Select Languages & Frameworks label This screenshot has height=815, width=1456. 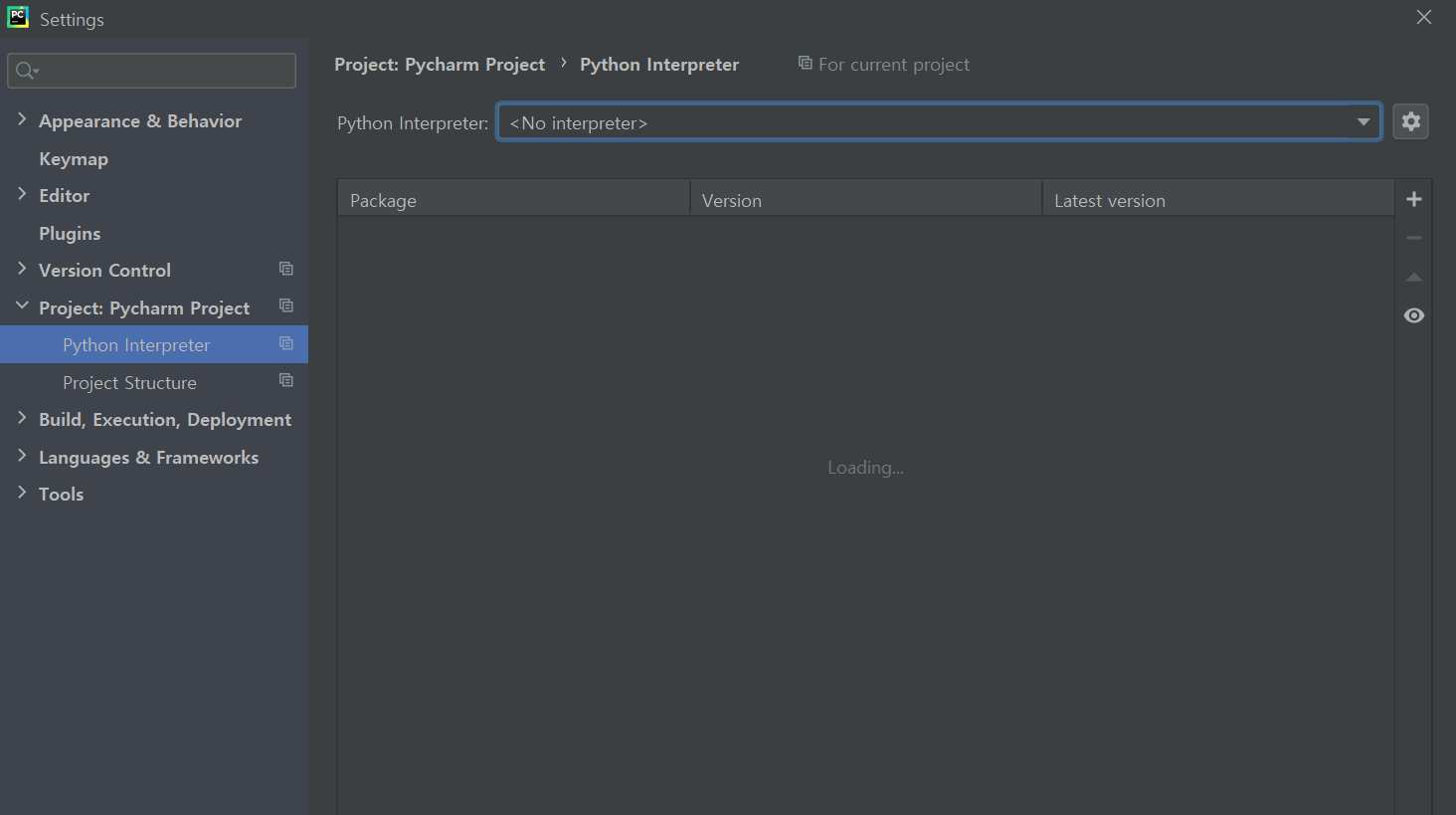[148, 458]
